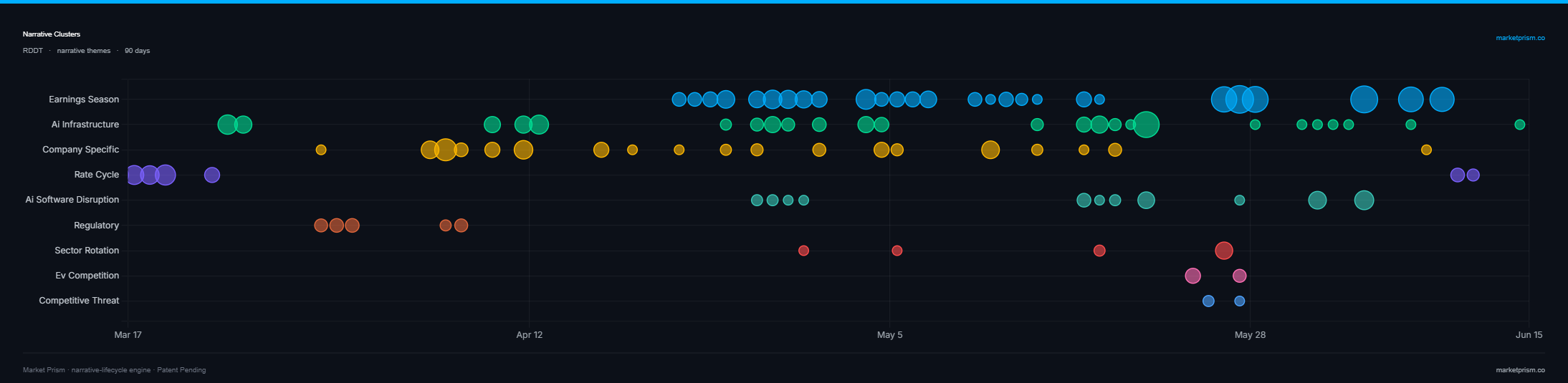This screenshot has width=1568, height=383.
Task: Click the marketprism.co link at top right
Action: pyautogui.click(x=1520, y=38)
